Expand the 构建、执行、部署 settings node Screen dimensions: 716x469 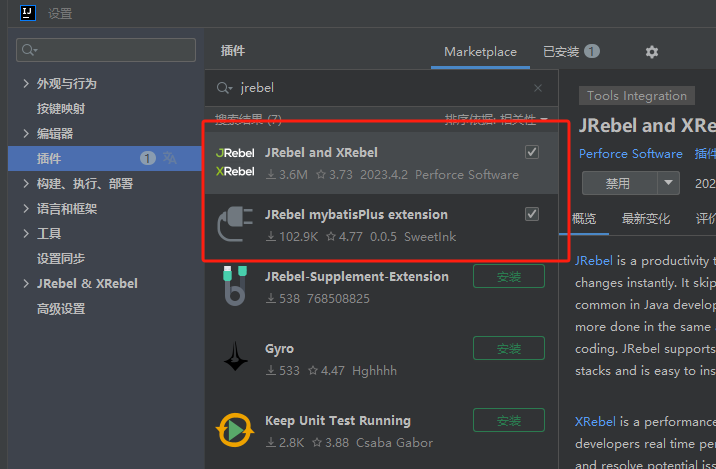coord(26,184)
